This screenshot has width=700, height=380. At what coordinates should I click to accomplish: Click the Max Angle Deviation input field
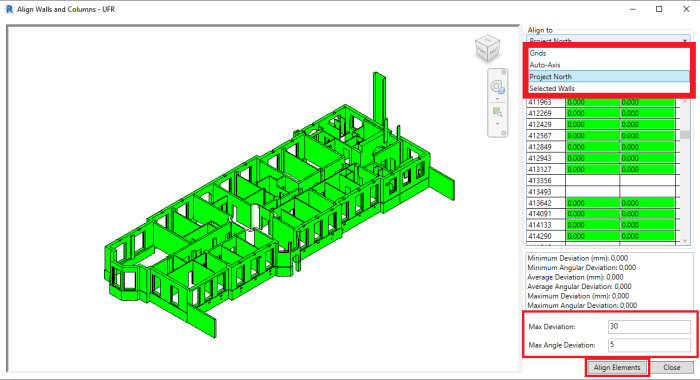[649, 345]
